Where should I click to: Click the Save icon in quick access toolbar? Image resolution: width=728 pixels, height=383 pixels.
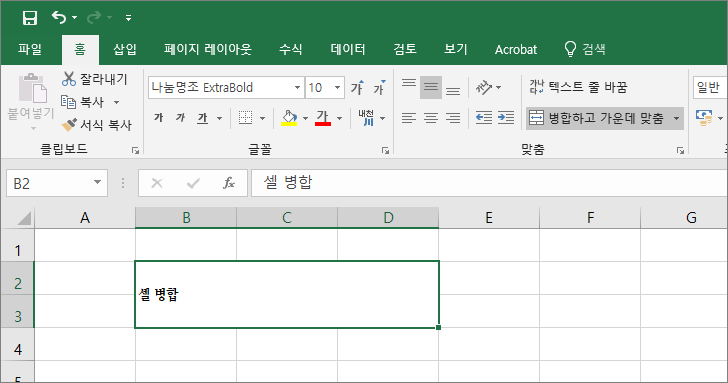pyautogui.click(x=30, y=18)
